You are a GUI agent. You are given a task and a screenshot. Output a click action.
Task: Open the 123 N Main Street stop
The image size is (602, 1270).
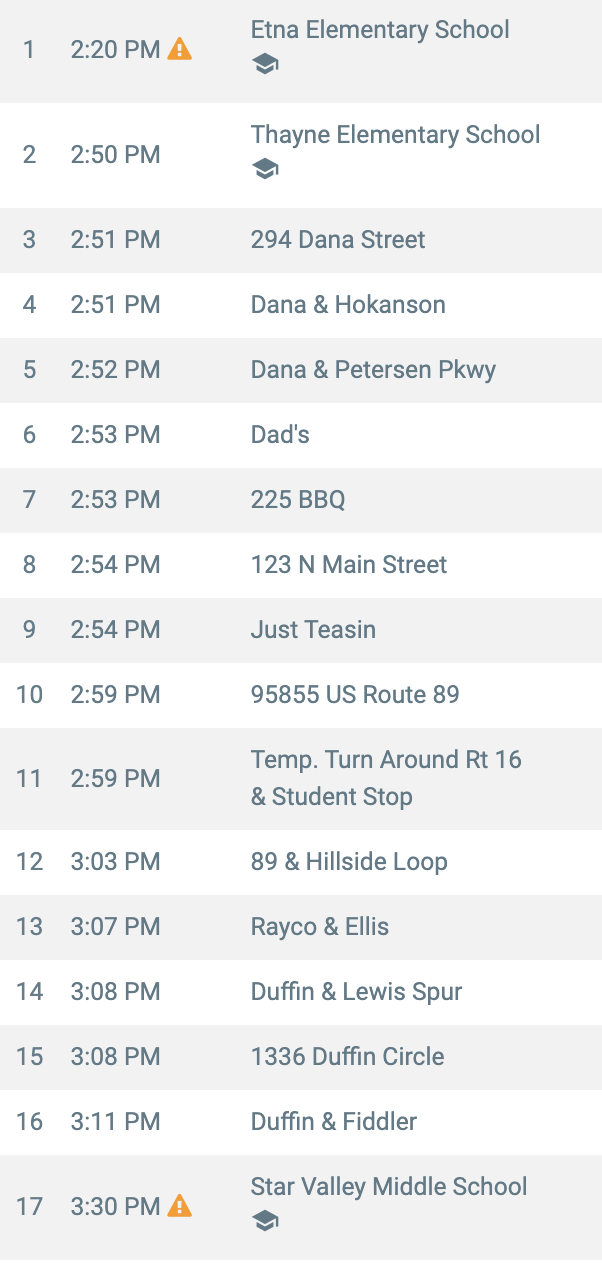(x=349, y=565)
